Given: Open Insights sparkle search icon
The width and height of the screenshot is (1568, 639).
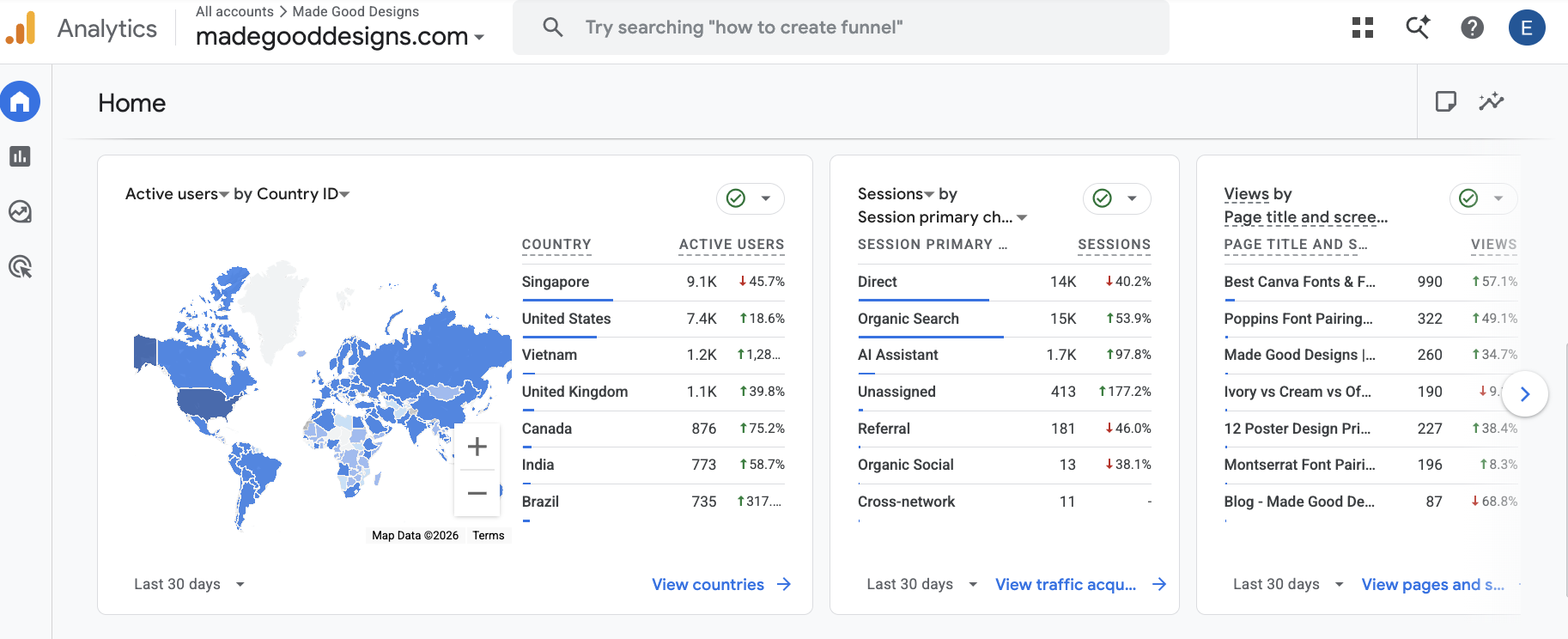Looking at the screenshot, I should (1418, 27).
